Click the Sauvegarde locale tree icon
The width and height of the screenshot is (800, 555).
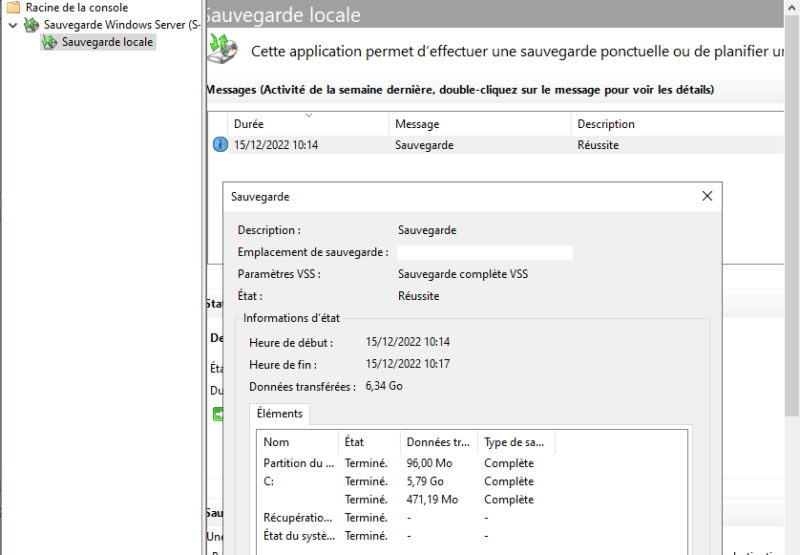[49, 42]
